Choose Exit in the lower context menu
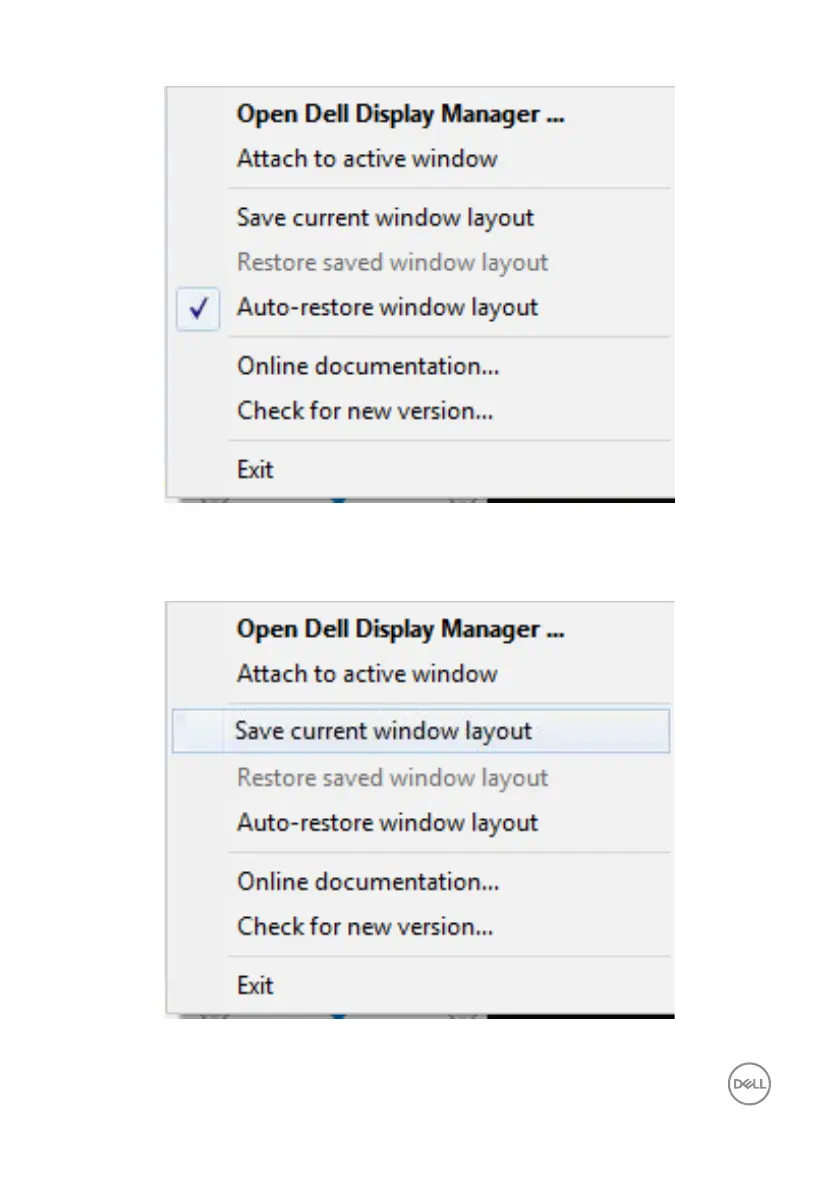The height and width of the screenshot is (1191, 839). click(x=255, y=986)
